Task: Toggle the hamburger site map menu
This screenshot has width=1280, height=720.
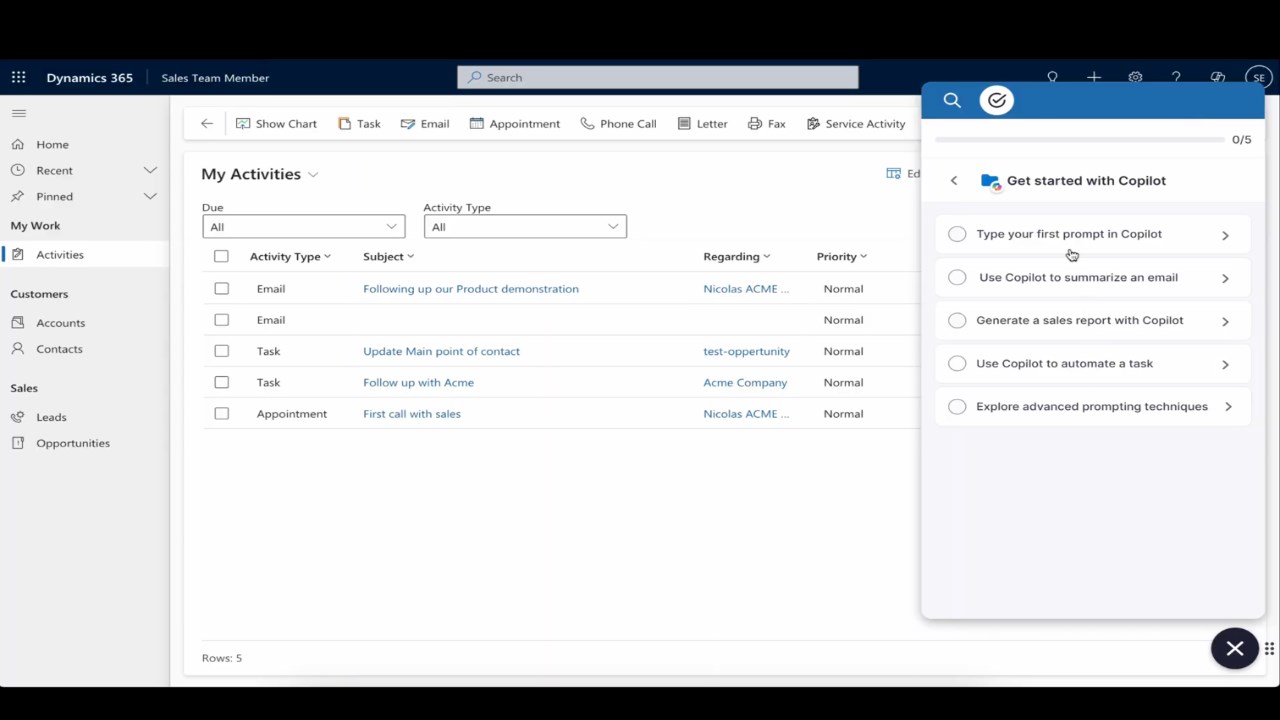Action: (x=18, y=113)
